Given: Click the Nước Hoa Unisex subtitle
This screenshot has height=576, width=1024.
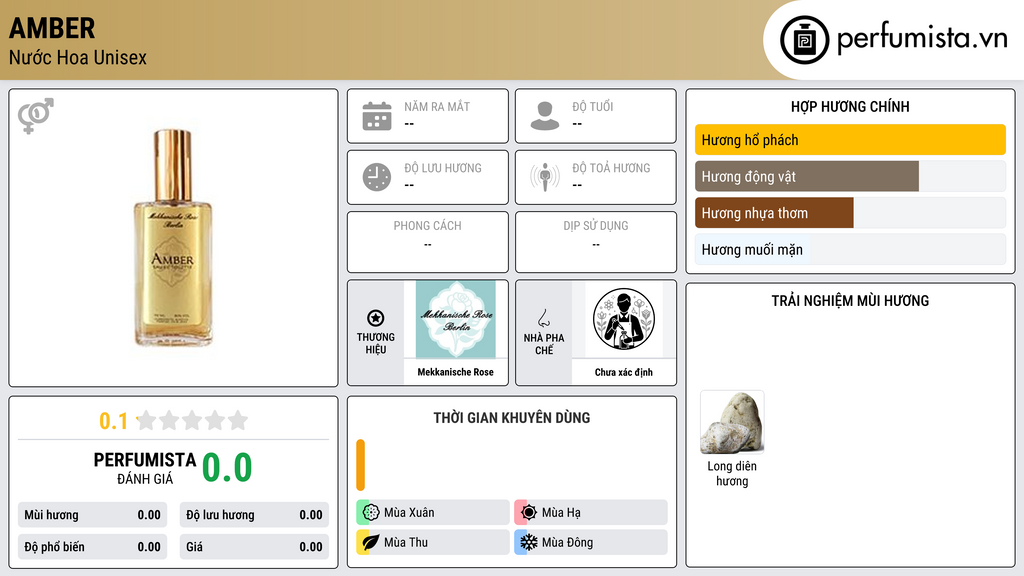Looking at the screenshot, I should coord(78,58).
